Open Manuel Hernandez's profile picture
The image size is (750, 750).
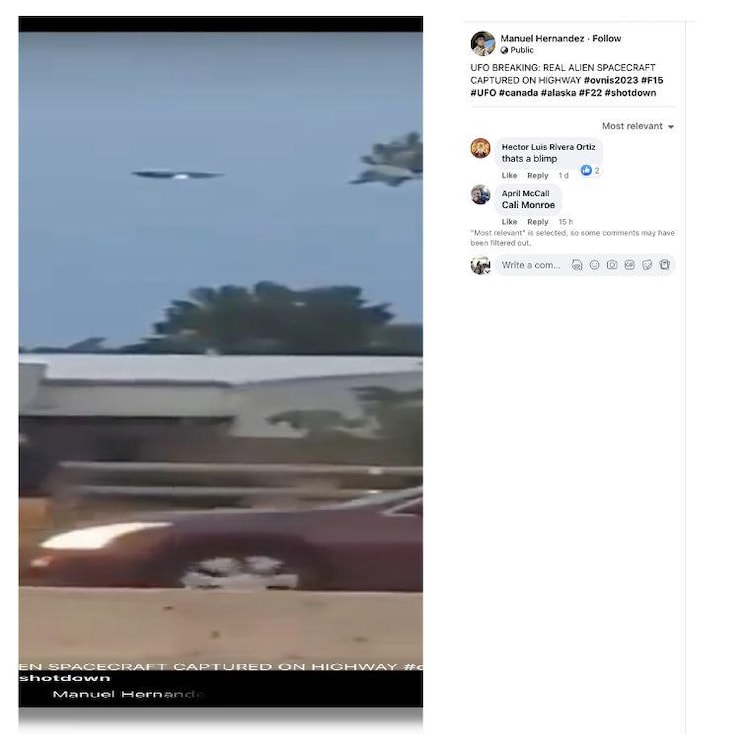[482, 44]
